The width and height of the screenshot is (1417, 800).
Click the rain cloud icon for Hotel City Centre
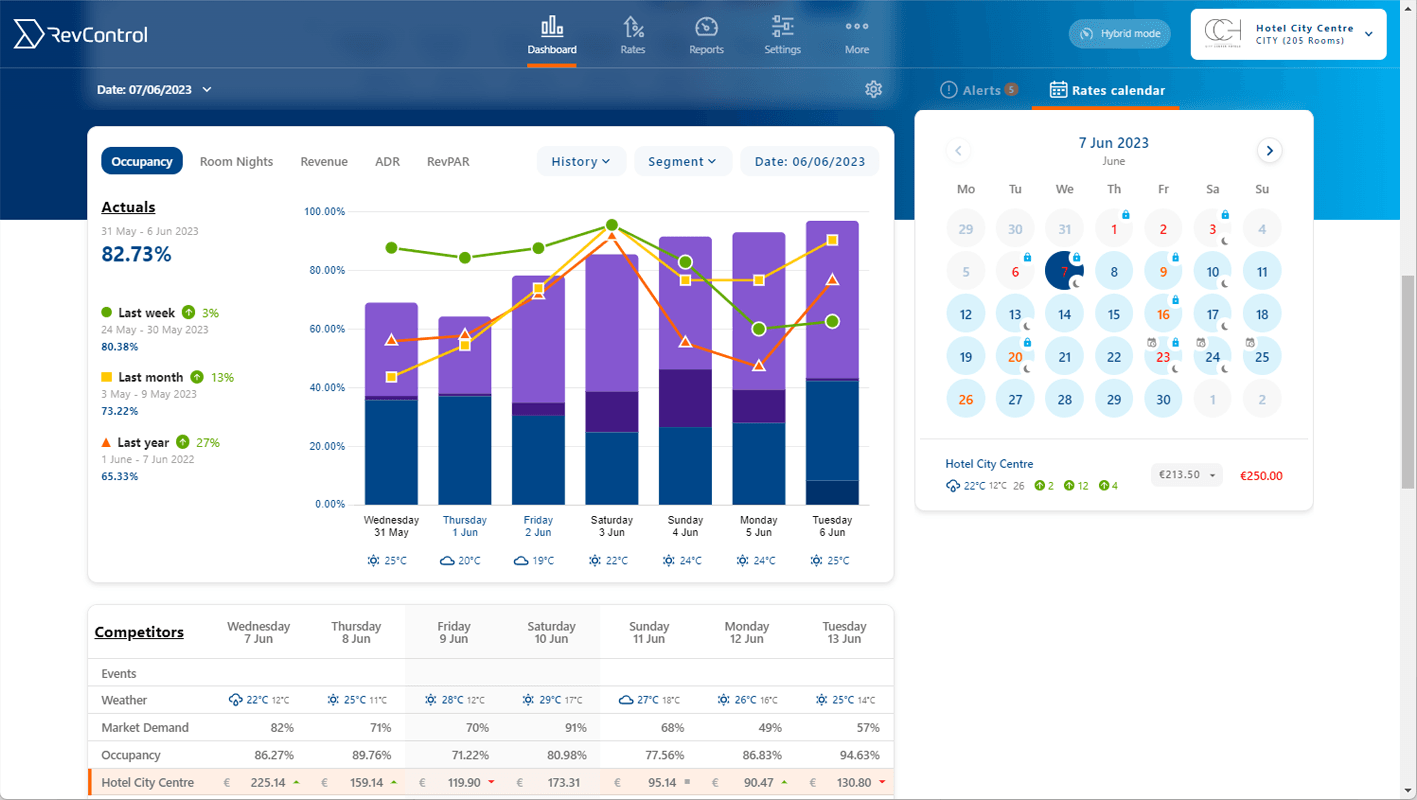(953, 485)
